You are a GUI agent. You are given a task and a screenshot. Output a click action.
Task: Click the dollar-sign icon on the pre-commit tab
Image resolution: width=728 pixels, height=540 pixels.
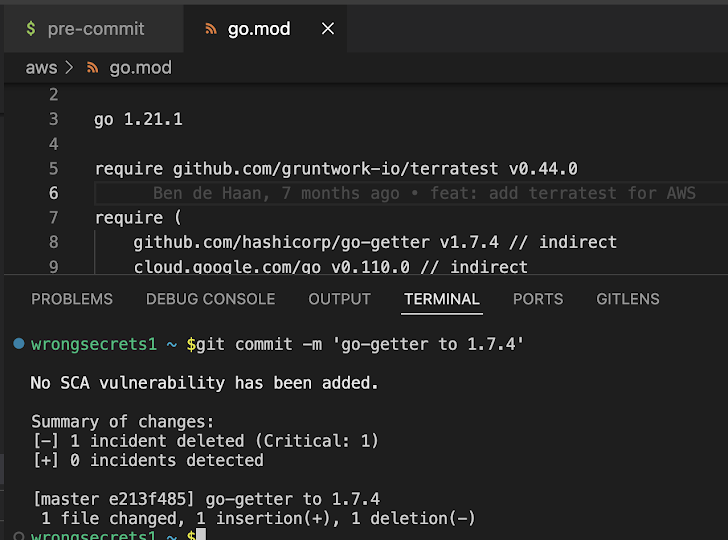tap(31, 29)
